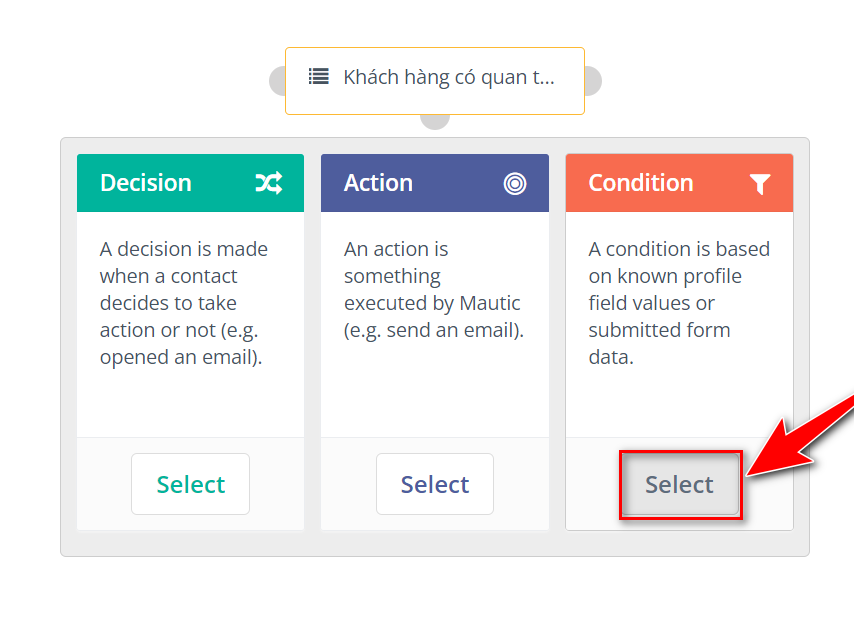Click the right connector dot of the source node
The image size is (854, 639).
pyautogui.click(x=593, y=81)
